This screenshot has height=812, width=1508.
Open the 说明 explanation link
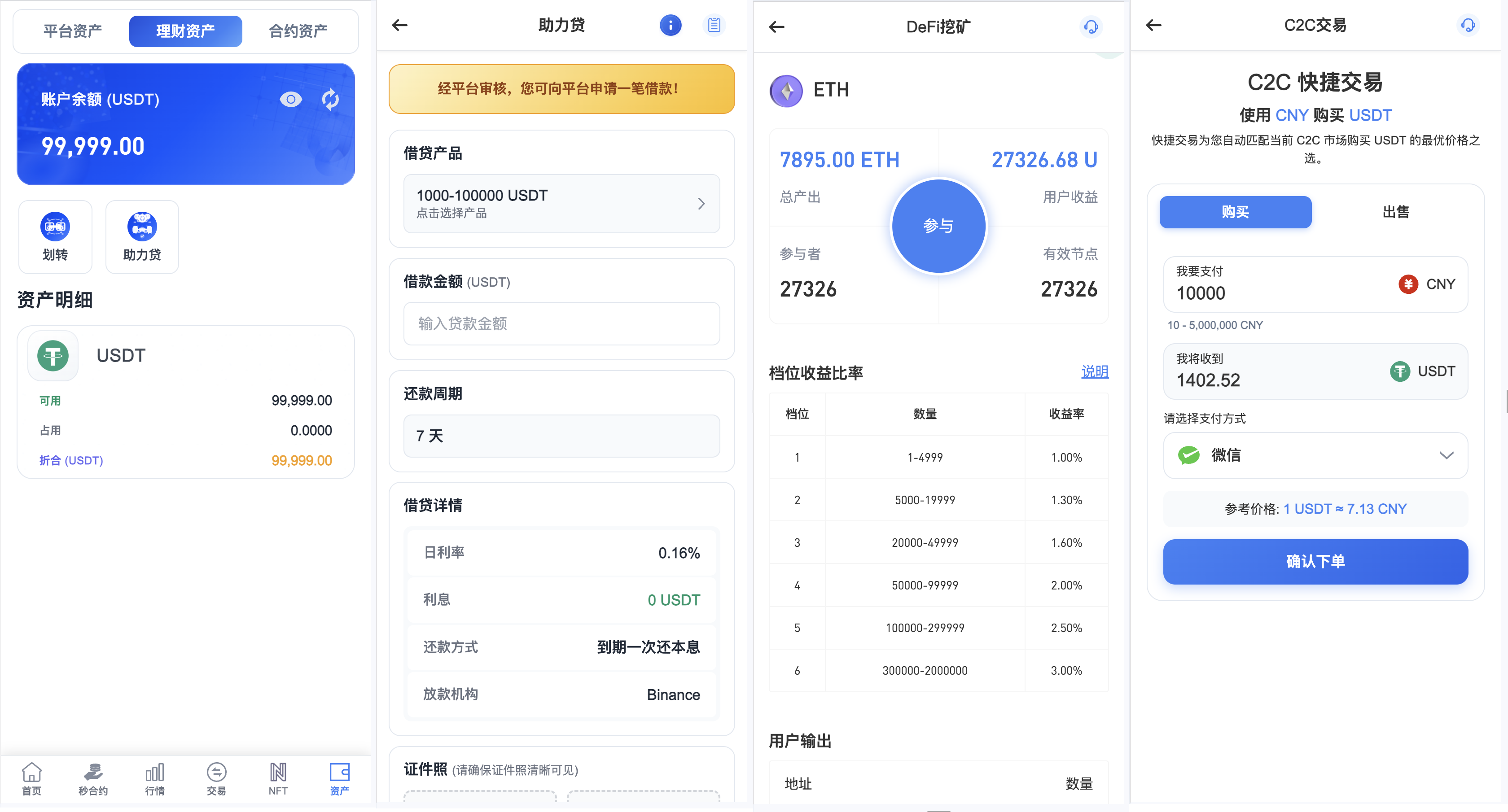[x=1094, y=372]
